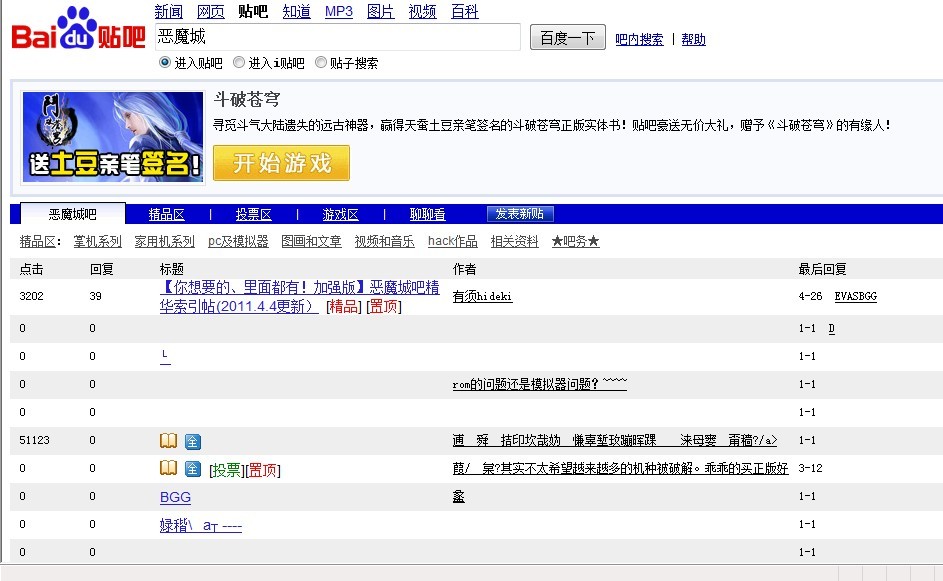
Task: Click the 百度一下 search button
Action: [x=567, y=38]
